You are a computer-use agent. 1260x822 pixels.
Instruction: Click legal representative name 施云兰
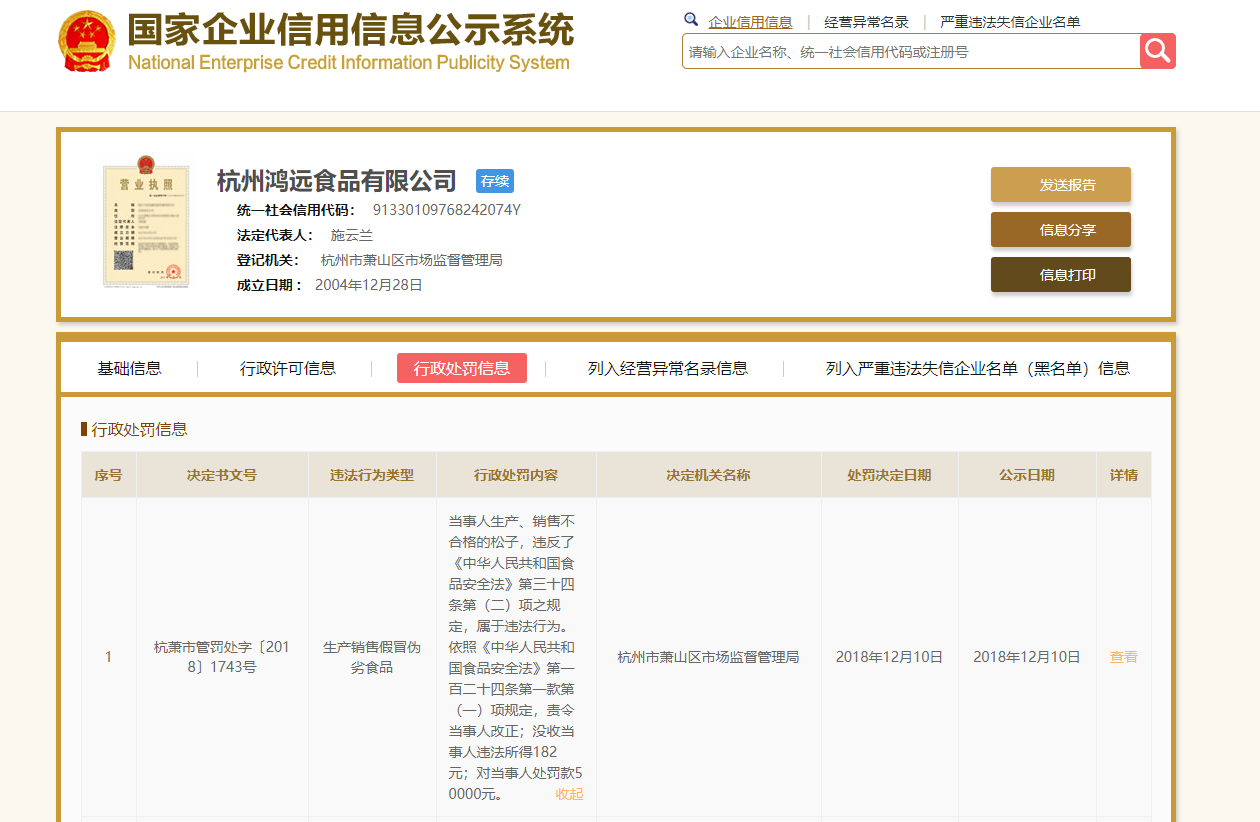coord(352,235)
